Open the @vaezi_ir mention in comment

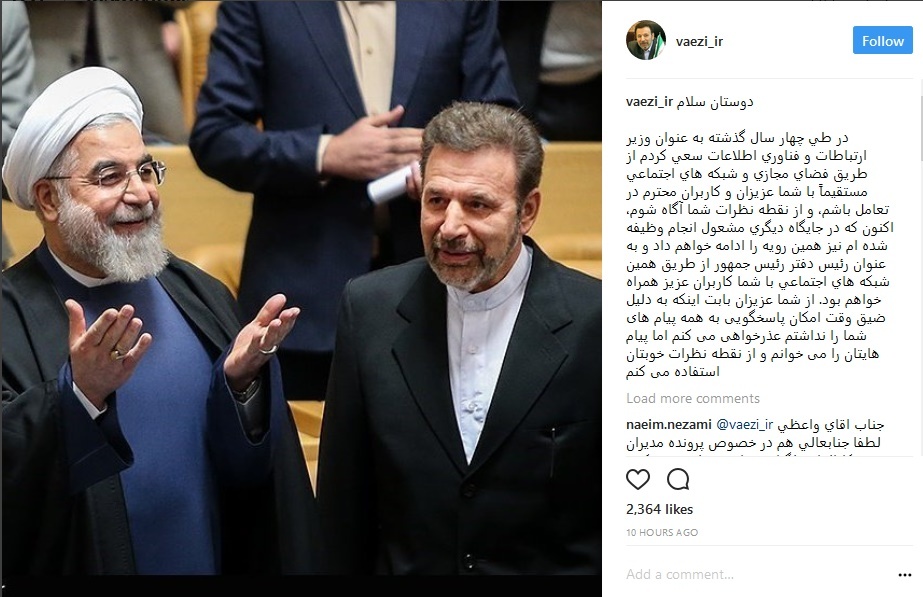[x=744, y=424]
